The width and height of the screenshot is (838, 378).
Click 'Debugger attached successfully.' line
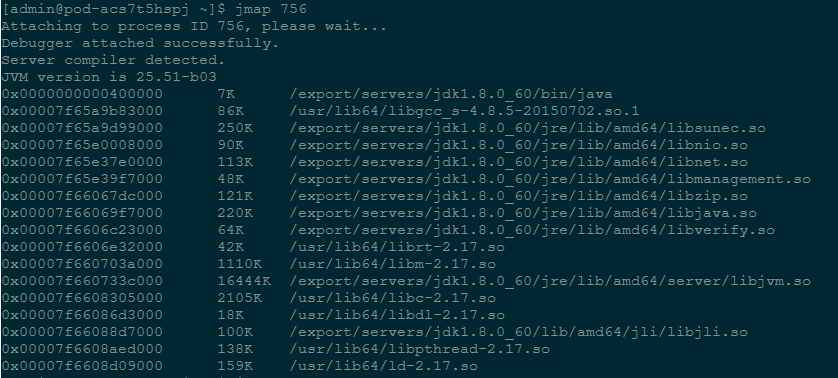[x=140, y=43]
